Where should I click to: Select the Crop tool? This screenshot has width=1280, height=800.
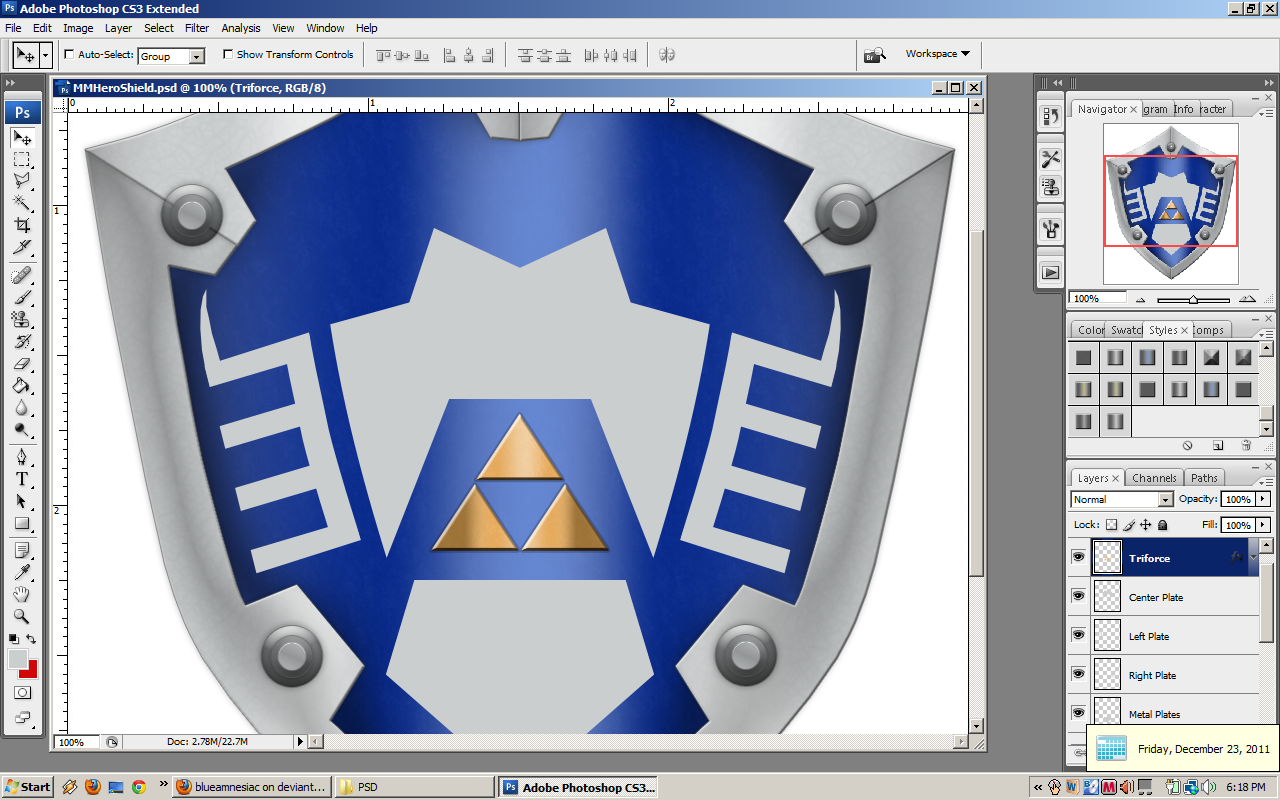pyautogui.click(x=22, y=225)
